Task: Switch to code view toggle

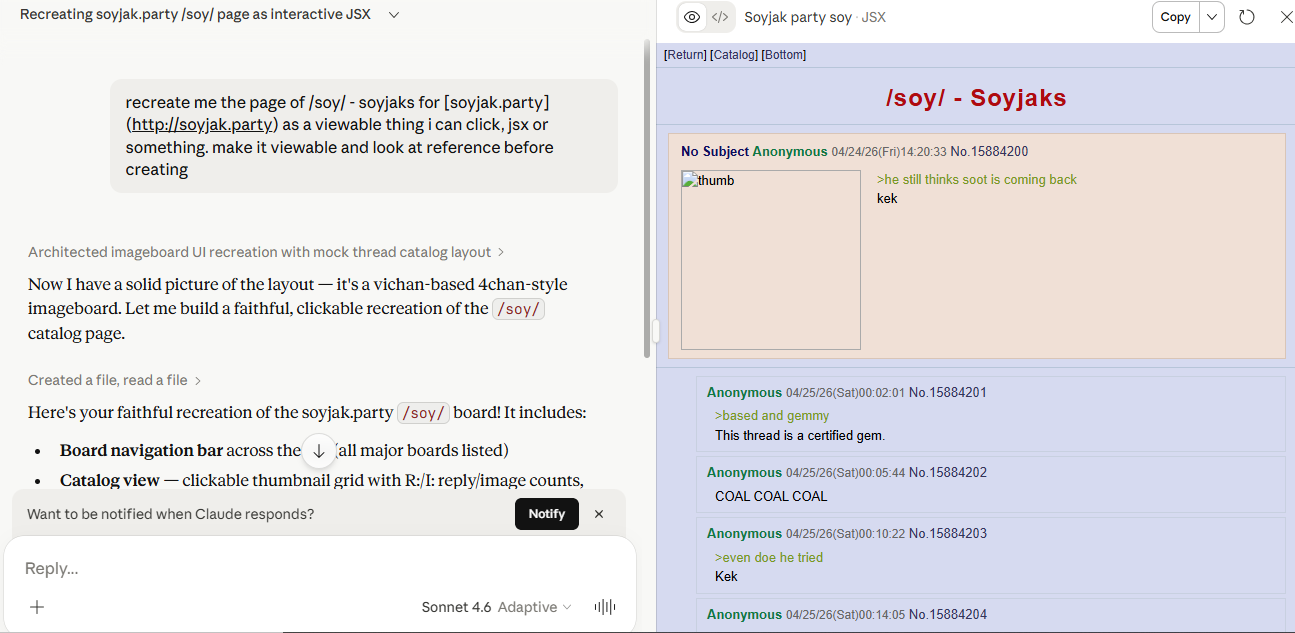Action: [720, 17]
